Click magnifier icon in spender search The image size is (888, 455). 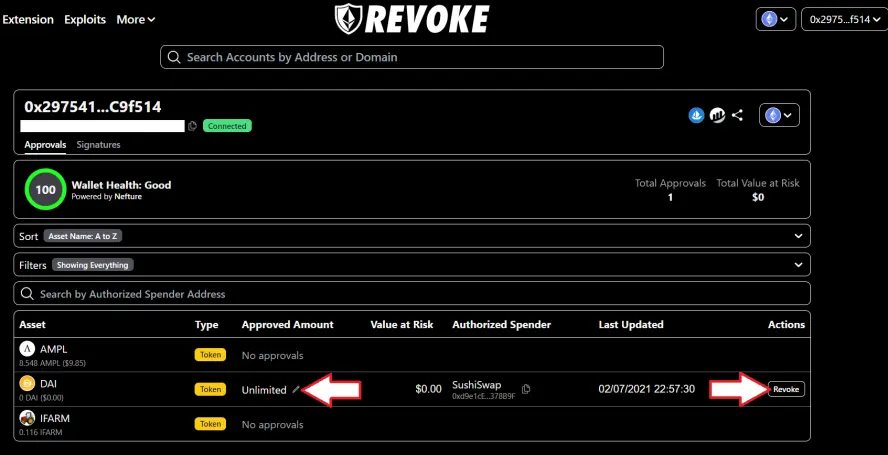pos(27,294)
